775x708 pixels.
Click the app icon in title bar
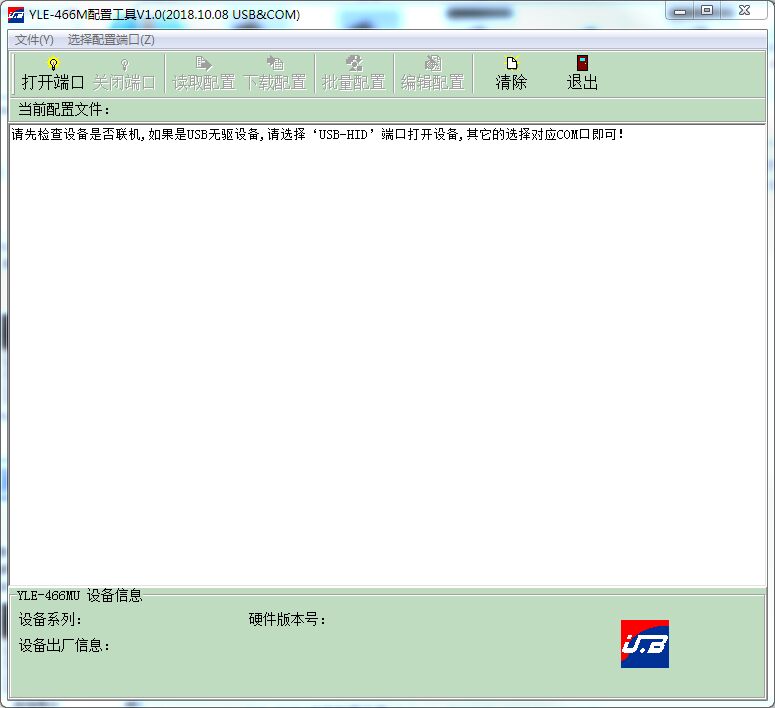tap(16, 14)
